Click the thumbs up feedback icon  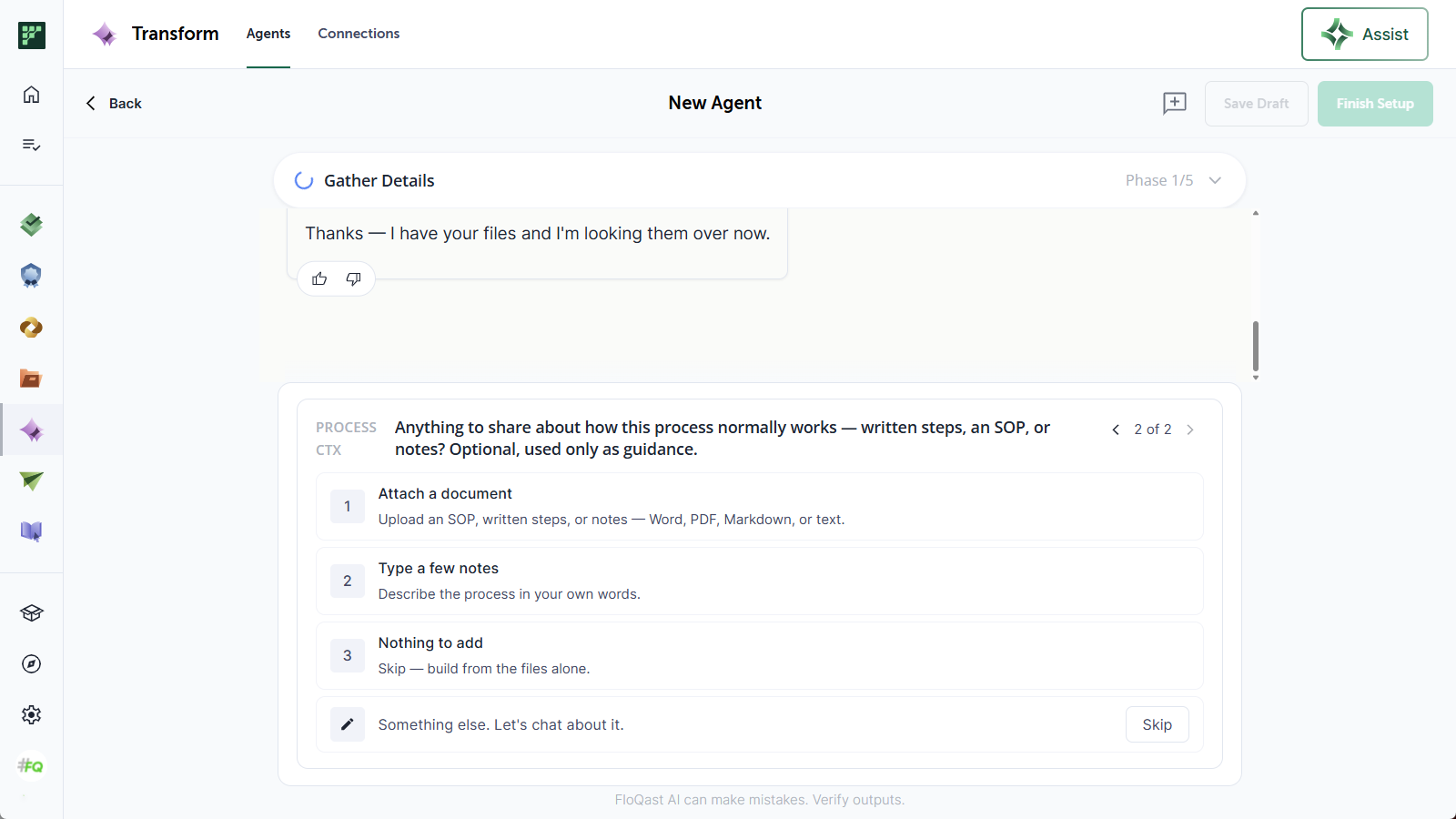tap(319, 279)
